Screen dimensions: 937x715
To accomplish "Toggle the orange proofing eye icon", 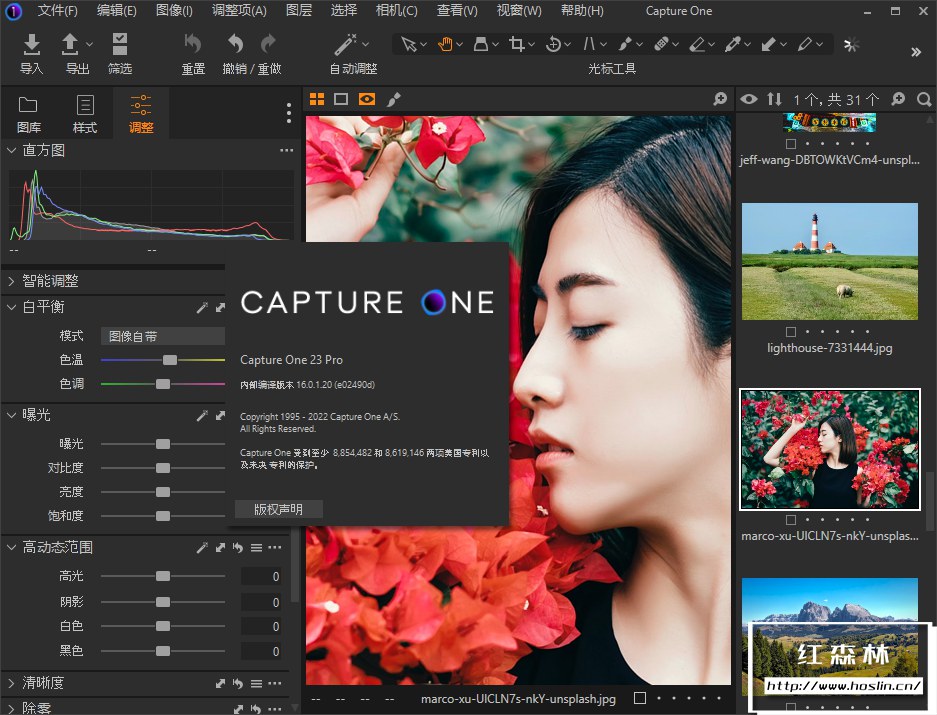I will pos(367,99).
